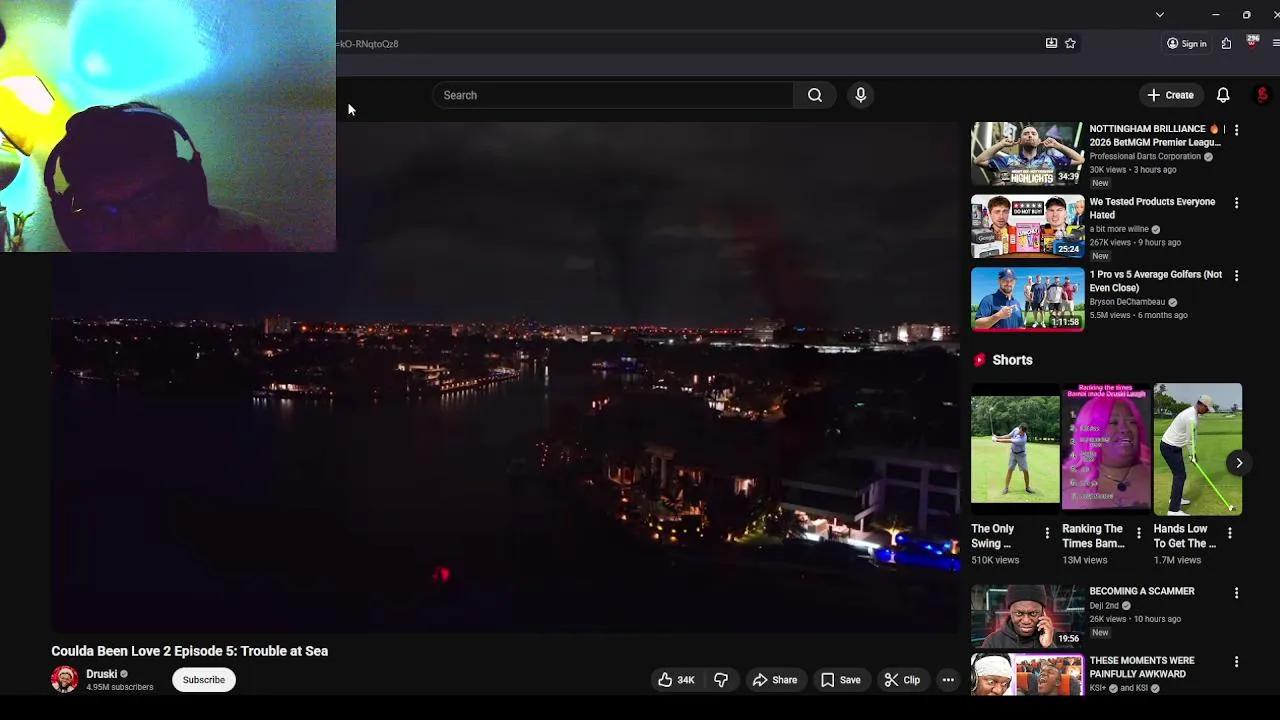Click the Create button
The image size is (1280, 720).
1170,95
